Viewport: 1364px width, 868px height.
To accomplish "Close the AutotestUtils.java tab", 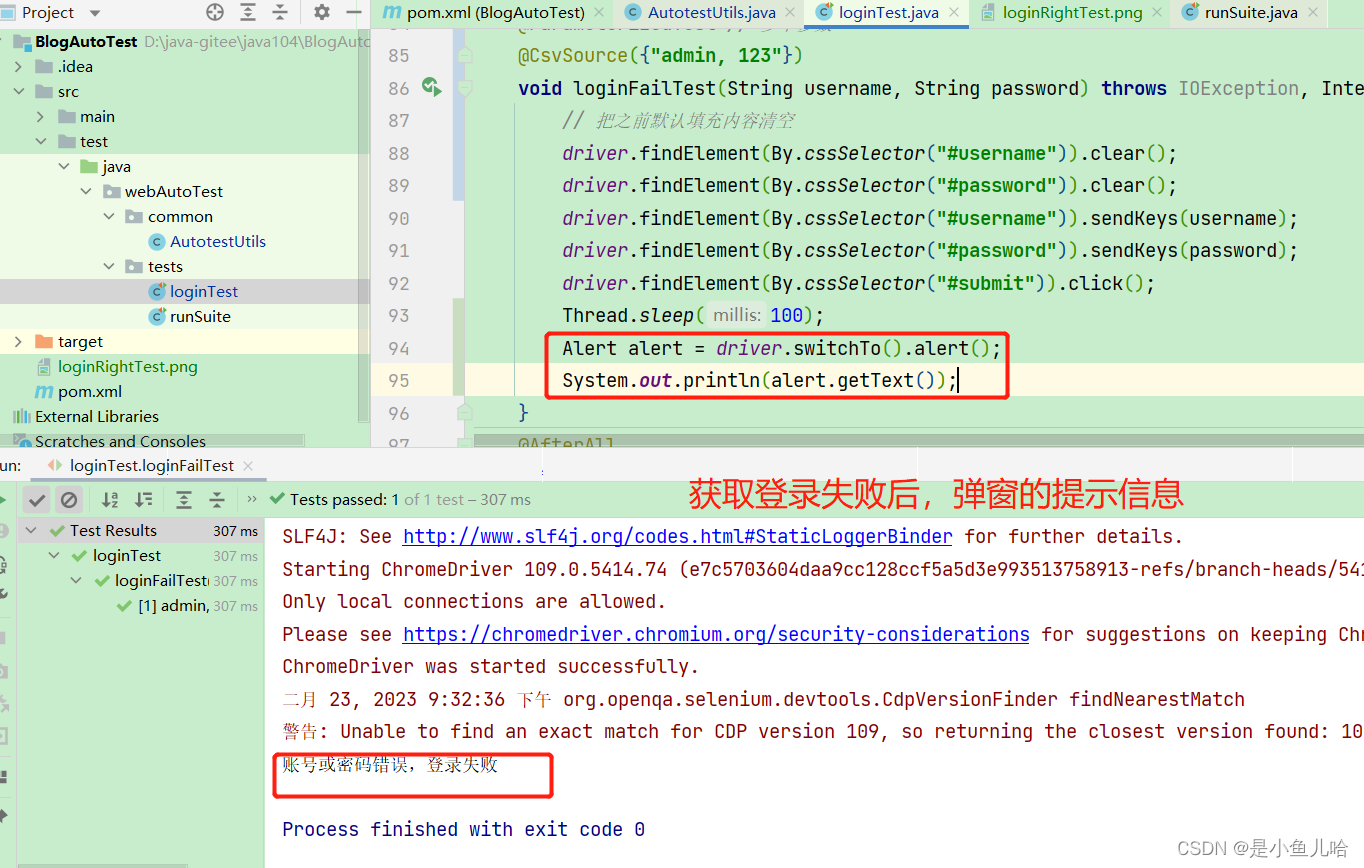I will 791,12.
